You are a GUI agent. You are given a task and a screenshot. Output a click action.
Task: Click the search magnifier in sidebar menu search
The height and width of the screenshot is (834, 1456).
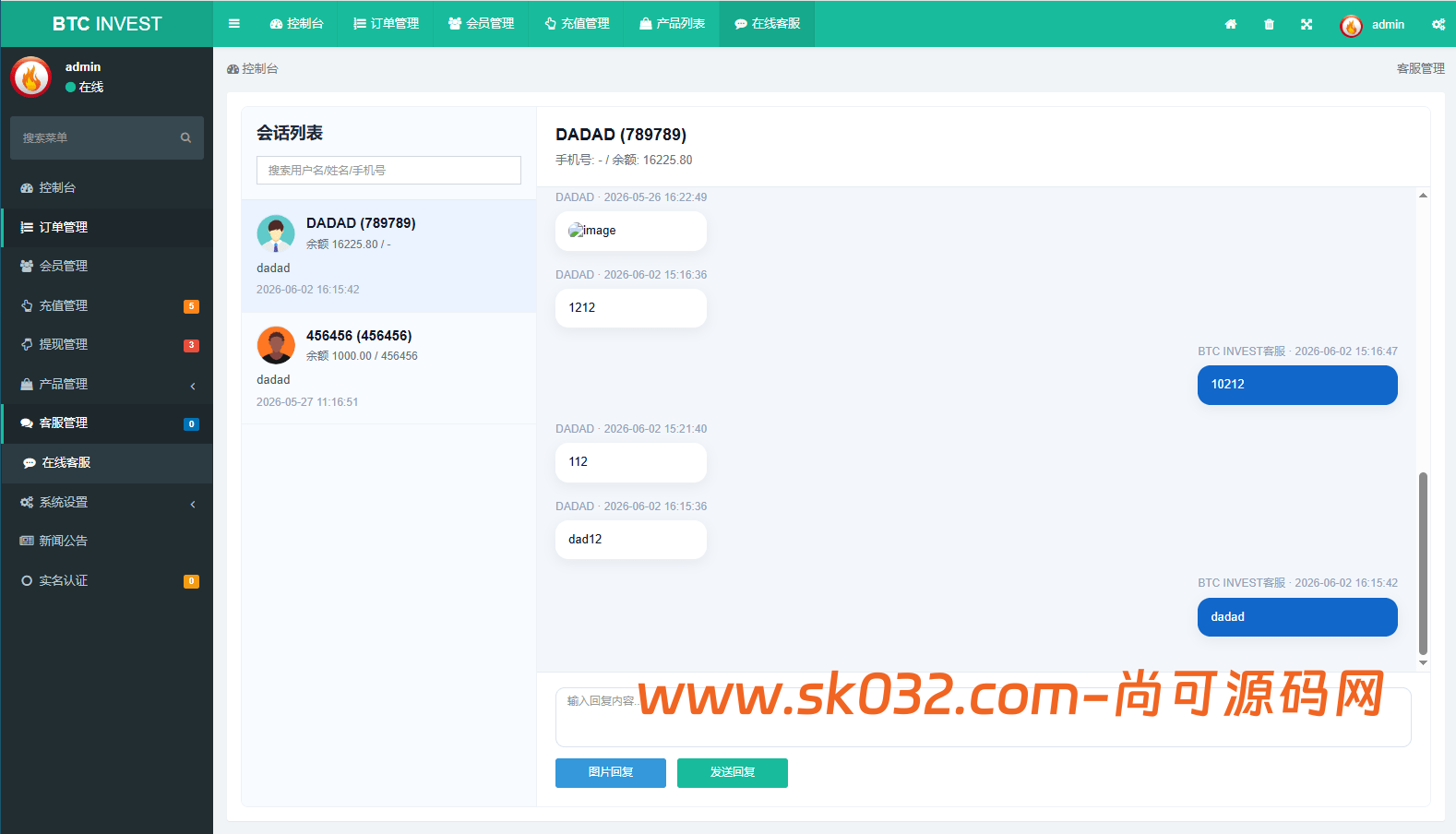click(185, 137)
